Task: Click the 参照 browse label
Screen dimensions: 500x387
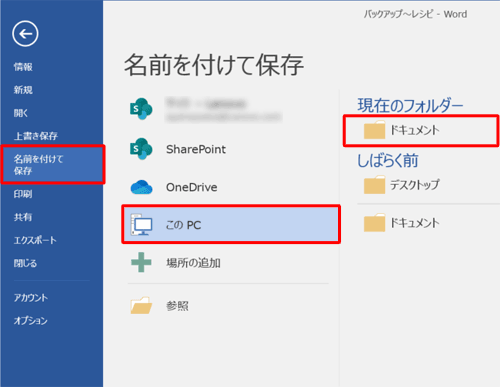Action: (x=177, y=306)
